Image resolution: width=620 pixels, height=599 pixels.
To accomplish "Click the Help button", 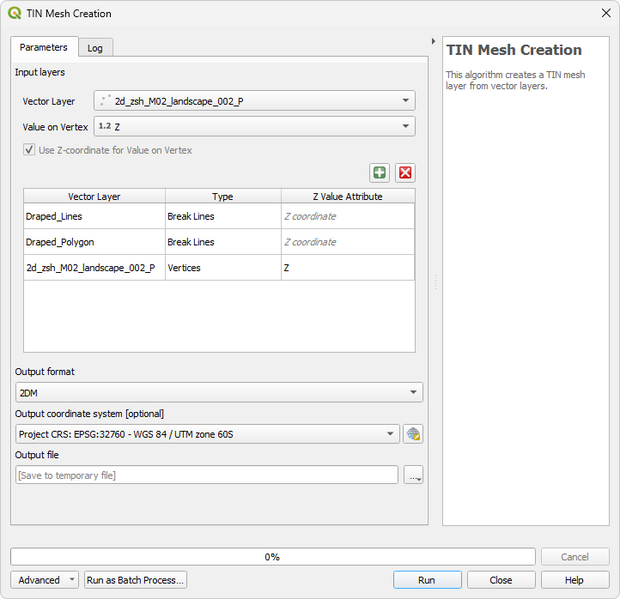I will pyautogui.click(x=574, y=580).
